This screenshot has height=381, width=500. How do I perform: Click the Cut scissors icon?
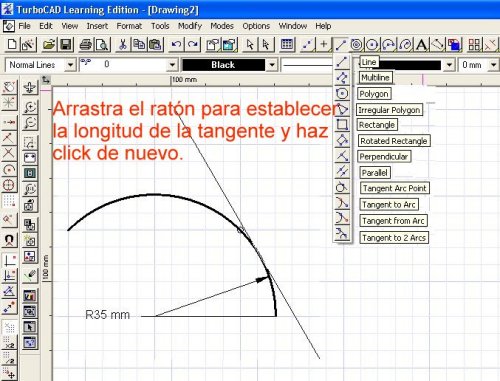[123, 44]
